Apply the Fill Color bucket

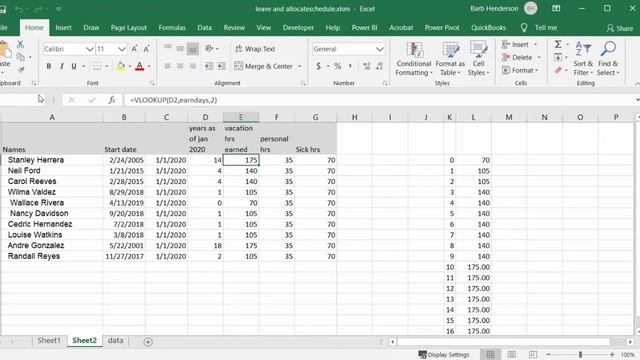[120, 66]
